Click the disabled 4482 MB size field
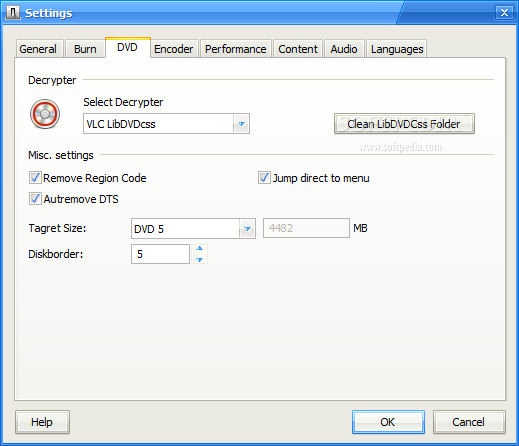This screenshot has height=446, width=519. (x=306, y=228)
